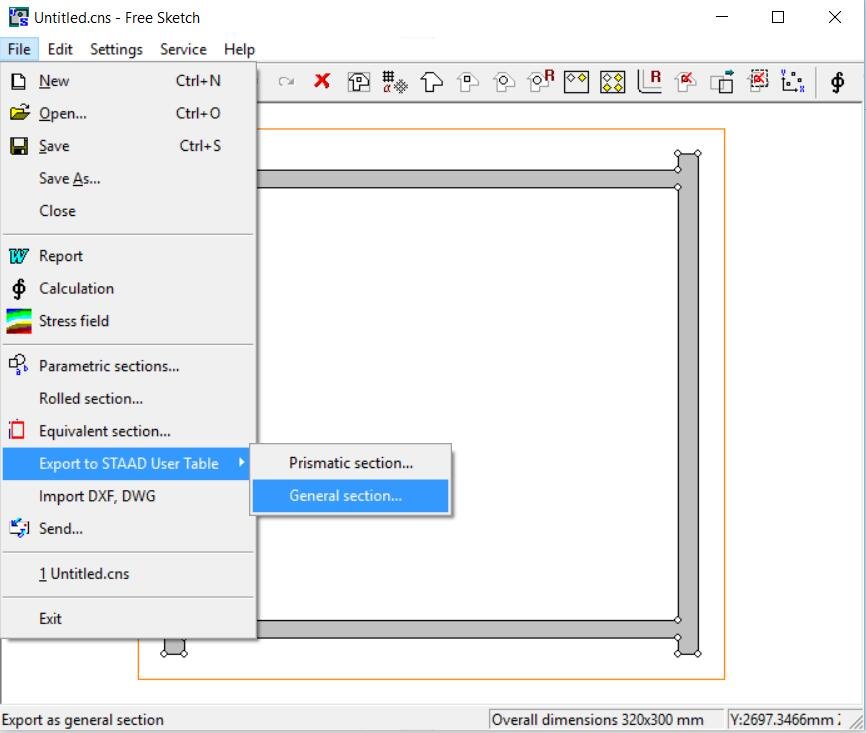Choose Calculation in the File menu
The height and width of the screenshot is (733, 866).
click(x=129, y=288)
